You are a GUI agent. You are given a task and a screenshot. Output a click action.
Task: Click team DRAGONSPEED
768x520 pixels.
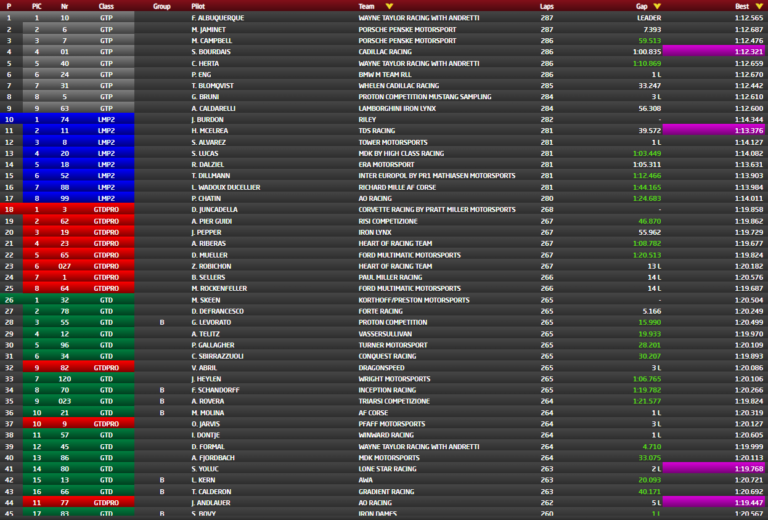point(382,368)
